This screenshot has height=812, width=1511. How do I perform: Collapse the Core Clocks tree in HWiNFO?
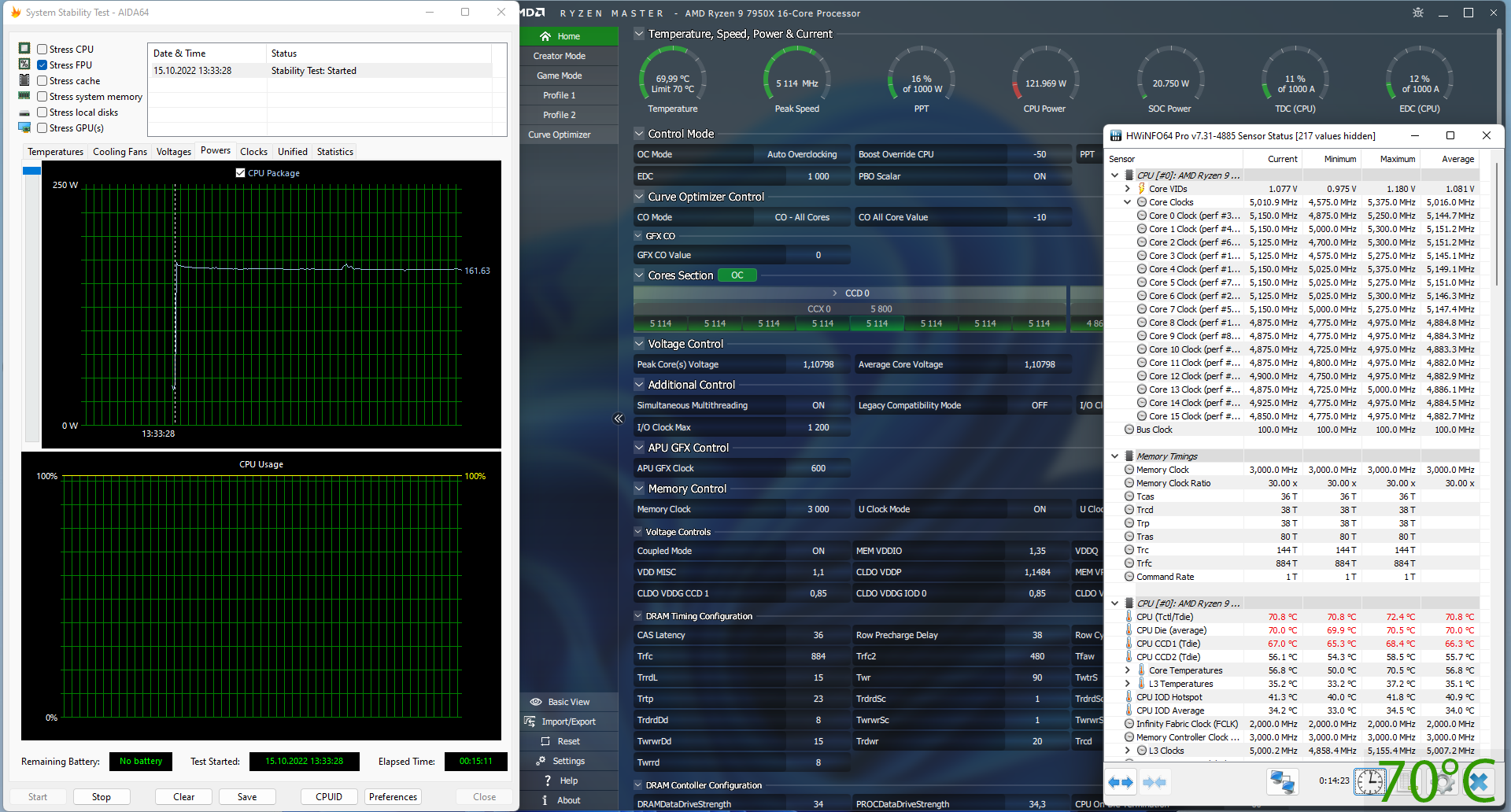click(x=1128, y=202)
